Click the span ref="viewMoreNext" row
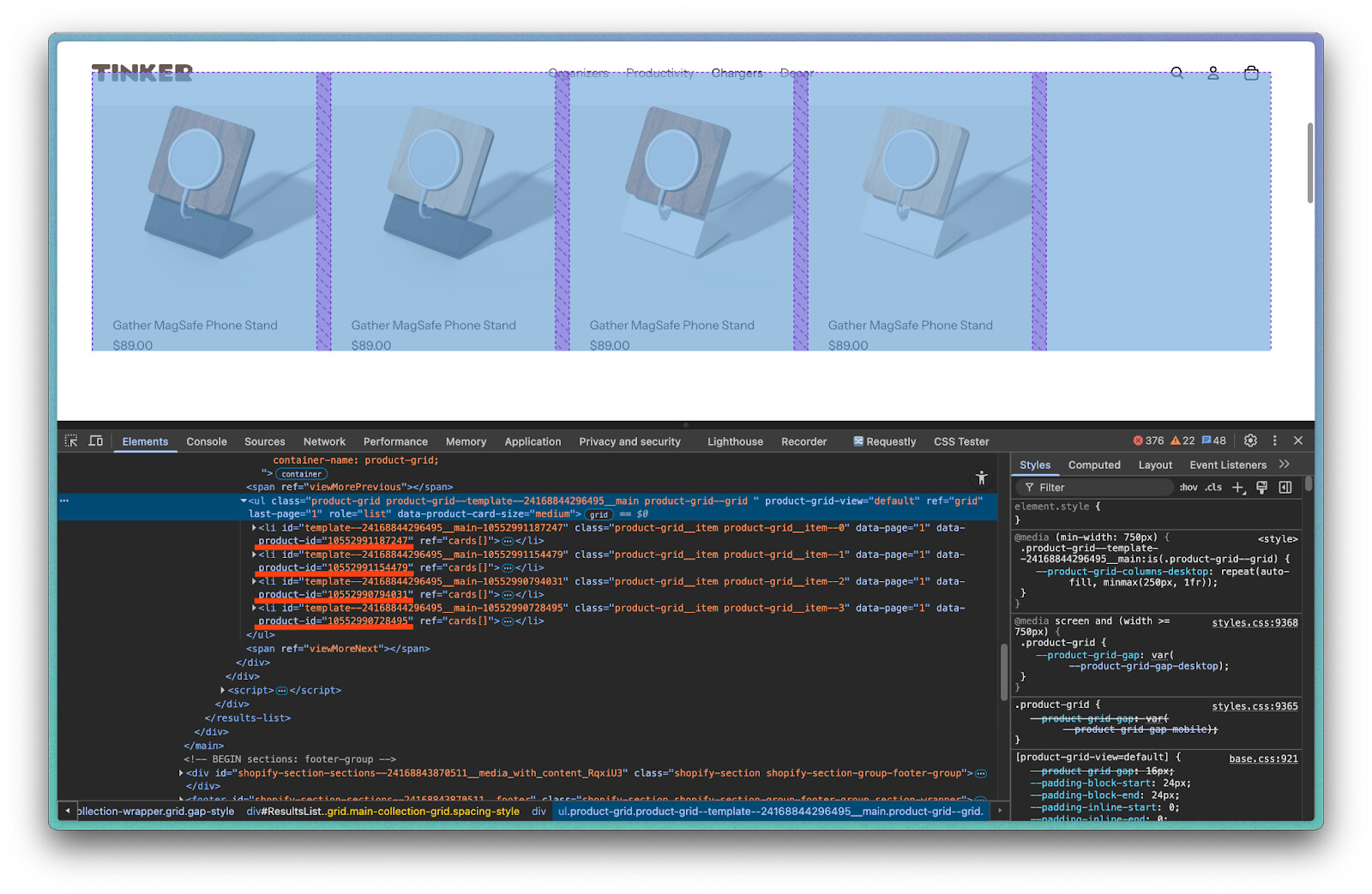The image size is (1372, 894). tap(338, 649)
